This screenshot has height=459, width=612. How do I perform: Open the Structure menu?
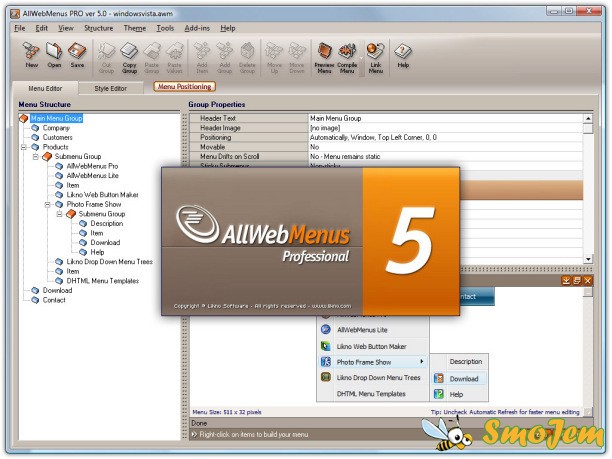98,28
